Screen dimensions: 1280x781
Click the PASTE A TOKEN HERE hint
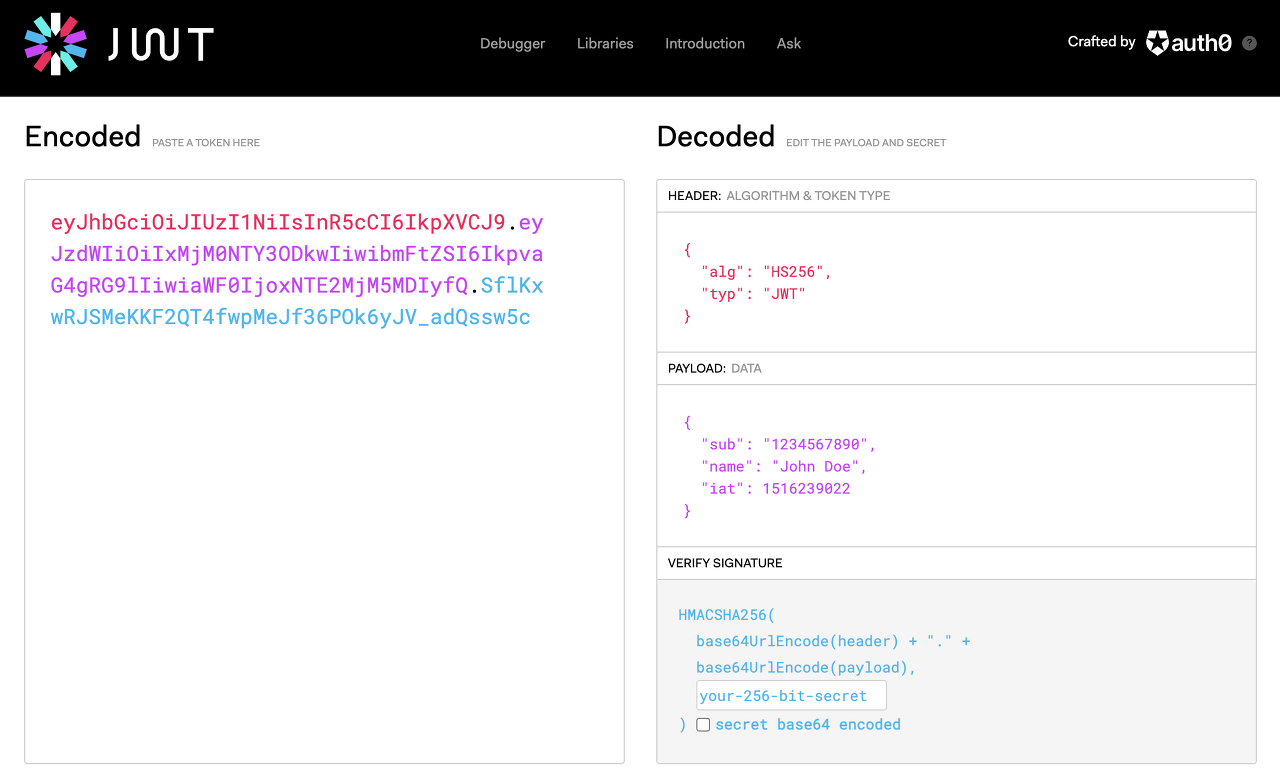206,143
